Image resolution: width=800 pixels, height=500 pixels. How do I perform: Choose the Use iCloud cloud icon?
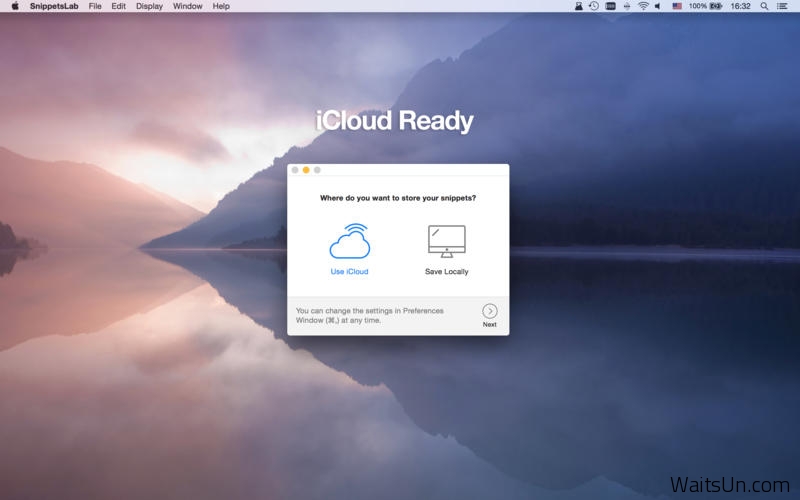pos(349,241)
